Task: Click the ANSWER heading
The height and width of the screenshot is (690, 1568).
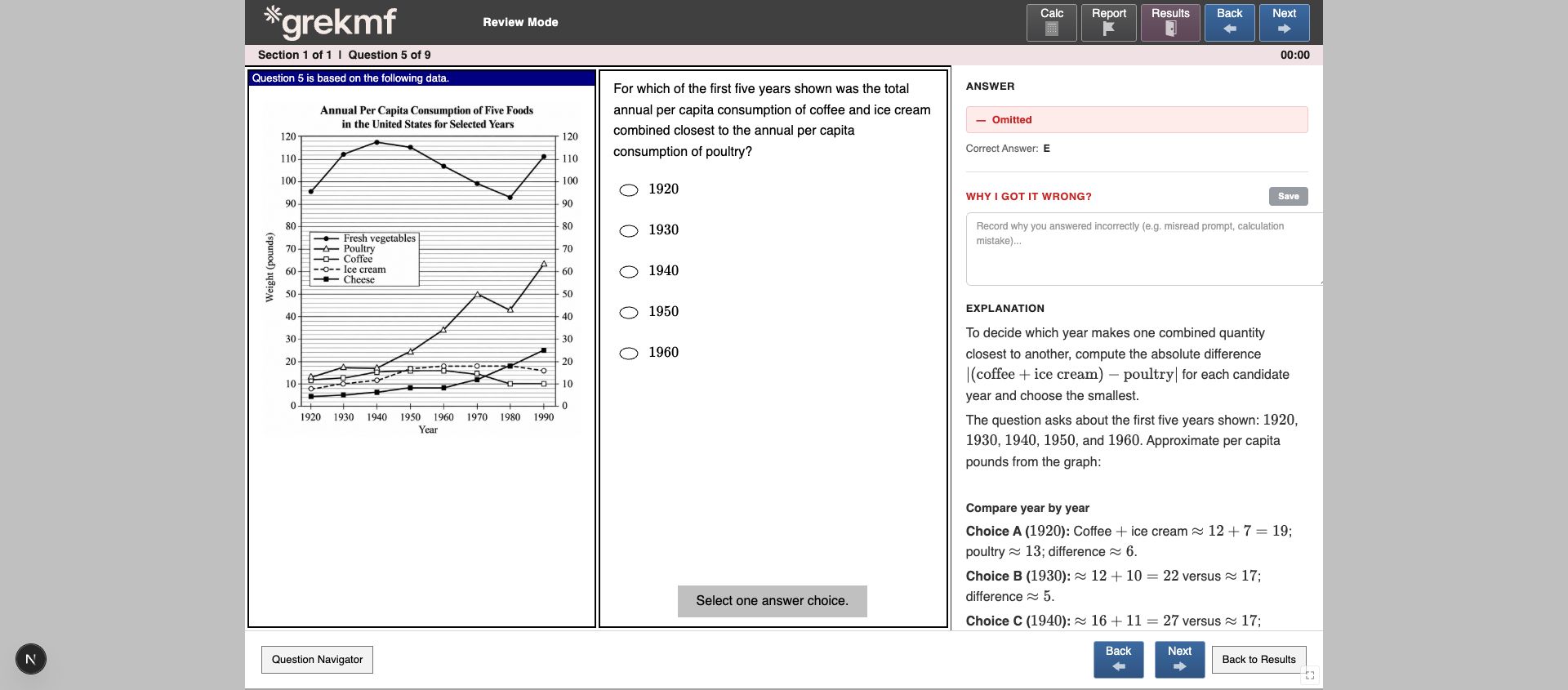Action: click(x=990, y=87)
